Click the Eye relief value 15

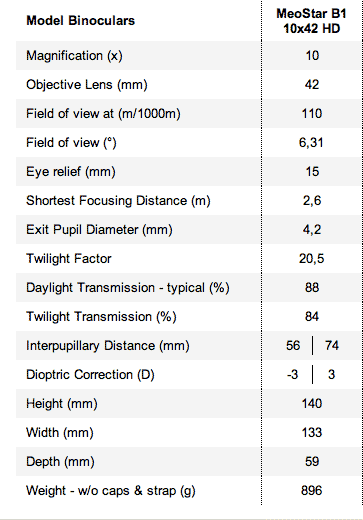[x=312, y=172]
